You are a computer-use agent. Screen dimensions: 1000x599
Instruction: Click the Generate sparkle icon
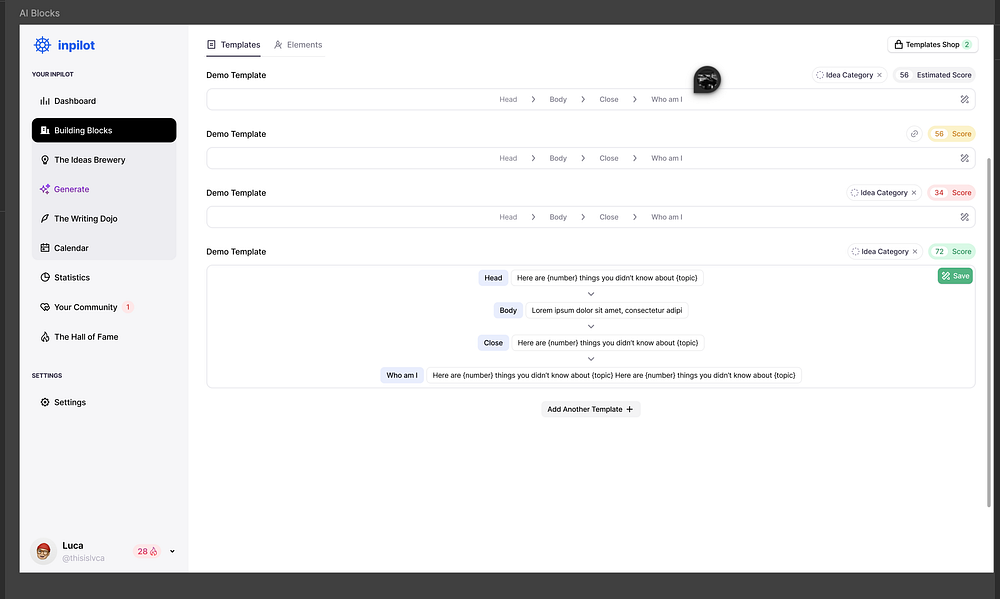(45, 189)
